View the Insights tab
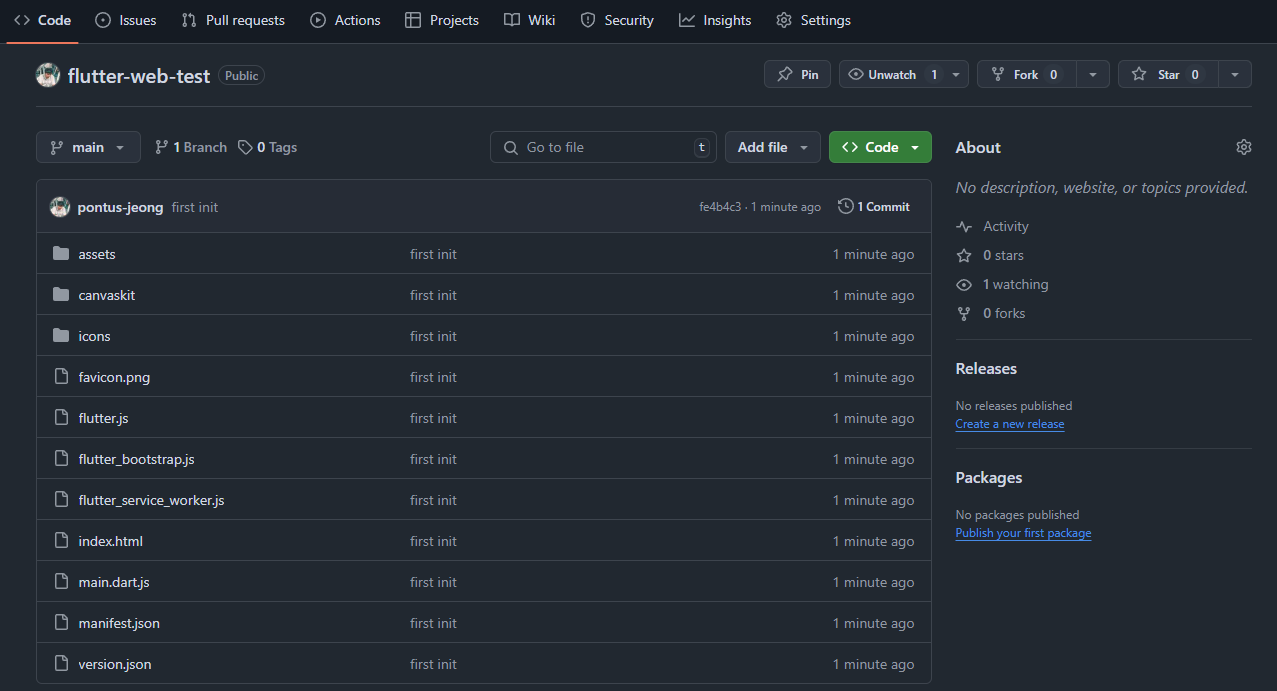 [x=715, y=20]
